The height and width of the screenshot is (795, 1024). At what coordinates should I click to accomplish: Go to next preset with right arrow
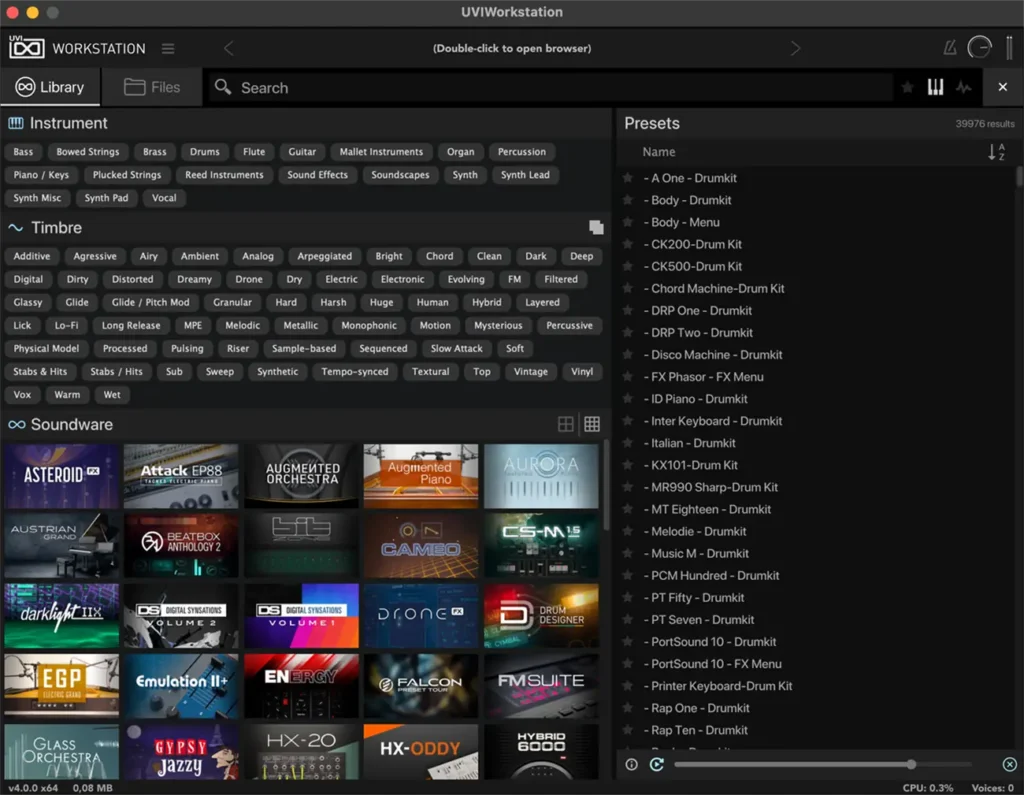pos(795,48)
